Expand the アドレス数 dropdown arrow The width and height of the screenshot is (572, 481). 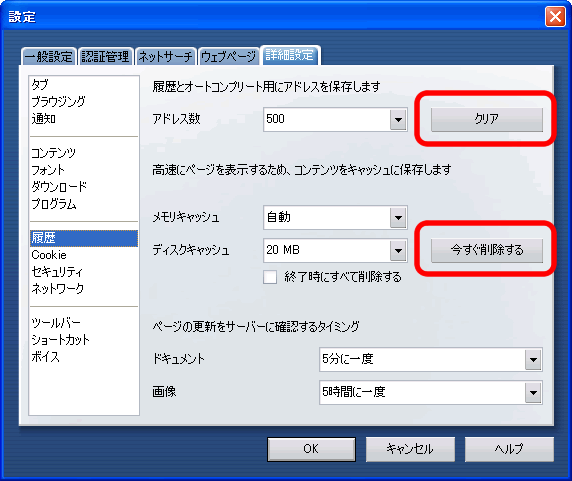point(398,119)
